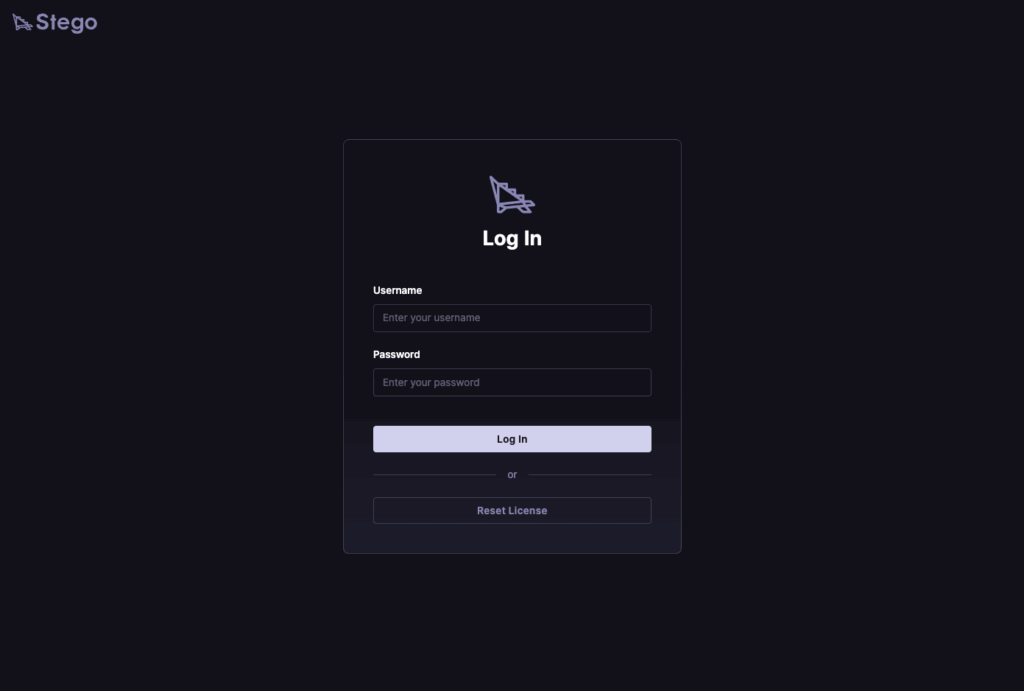This screenshot has width=1024, height=691.
Task: Click the Password field label
Action: point(396,354)
